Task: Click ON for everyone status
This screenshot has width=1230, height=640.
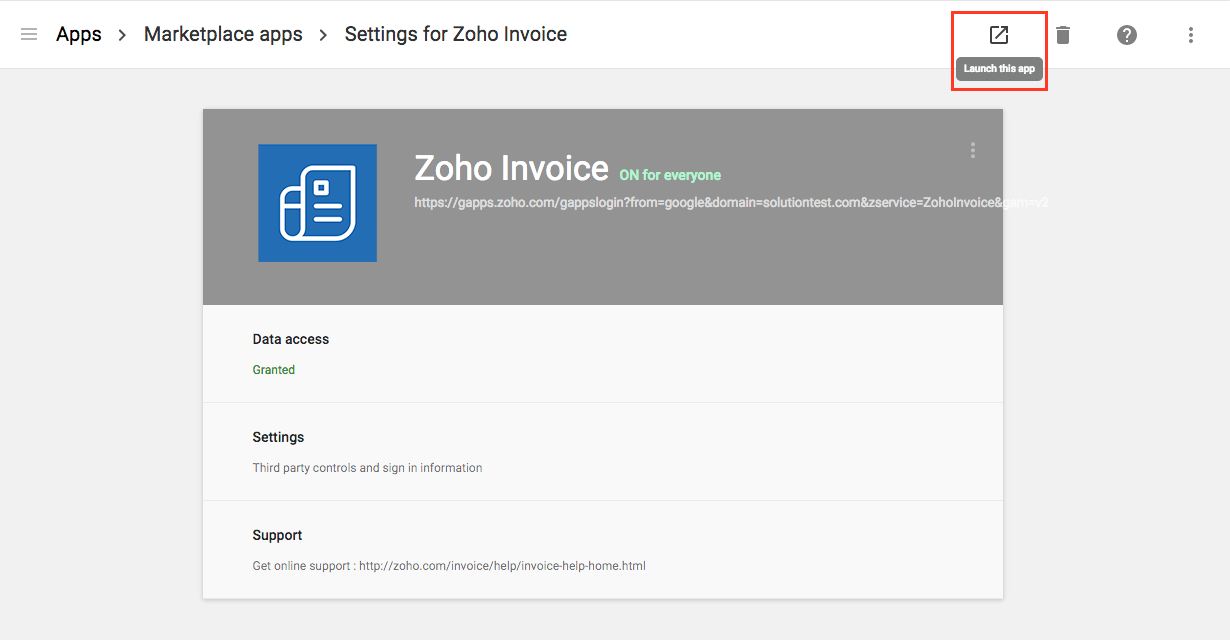Action: coord(670,175)
